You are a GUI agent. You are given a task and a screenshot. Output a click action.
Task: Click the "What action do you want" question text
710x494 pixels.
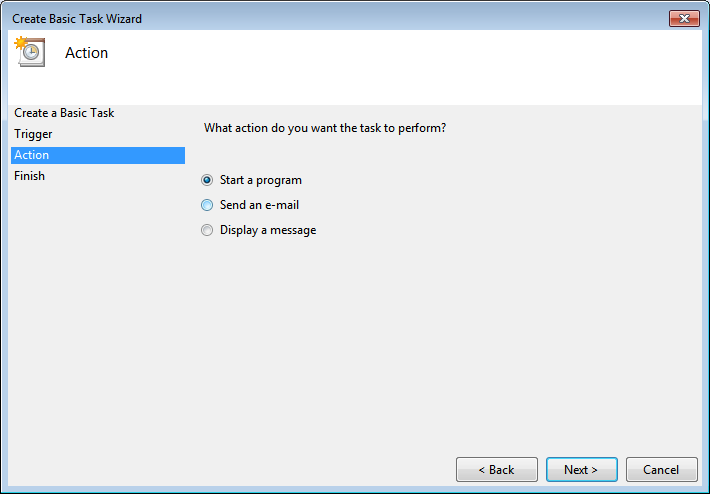tap(324, 128)
